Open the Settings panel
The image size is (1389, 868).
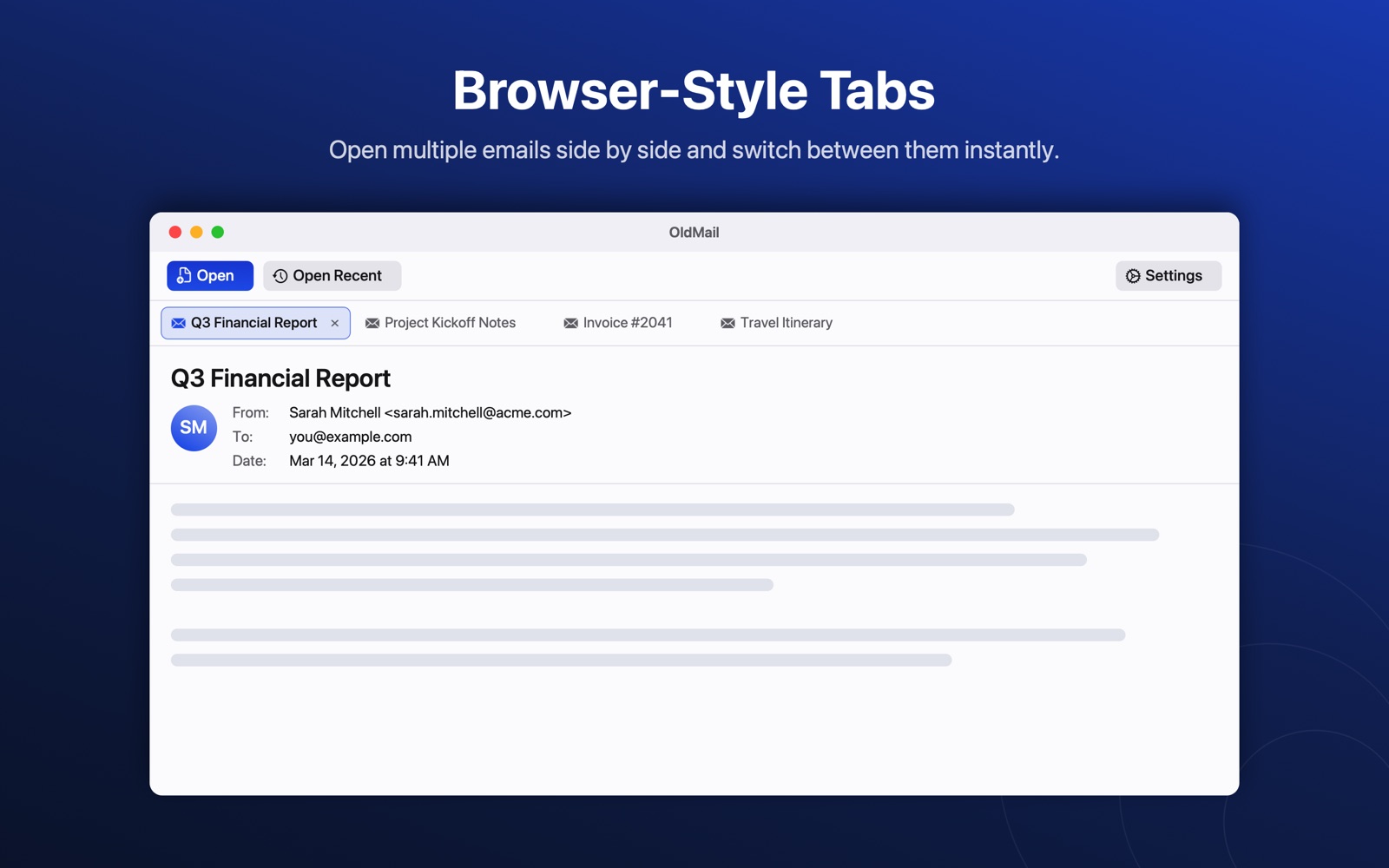click(x=1168, y=276)
